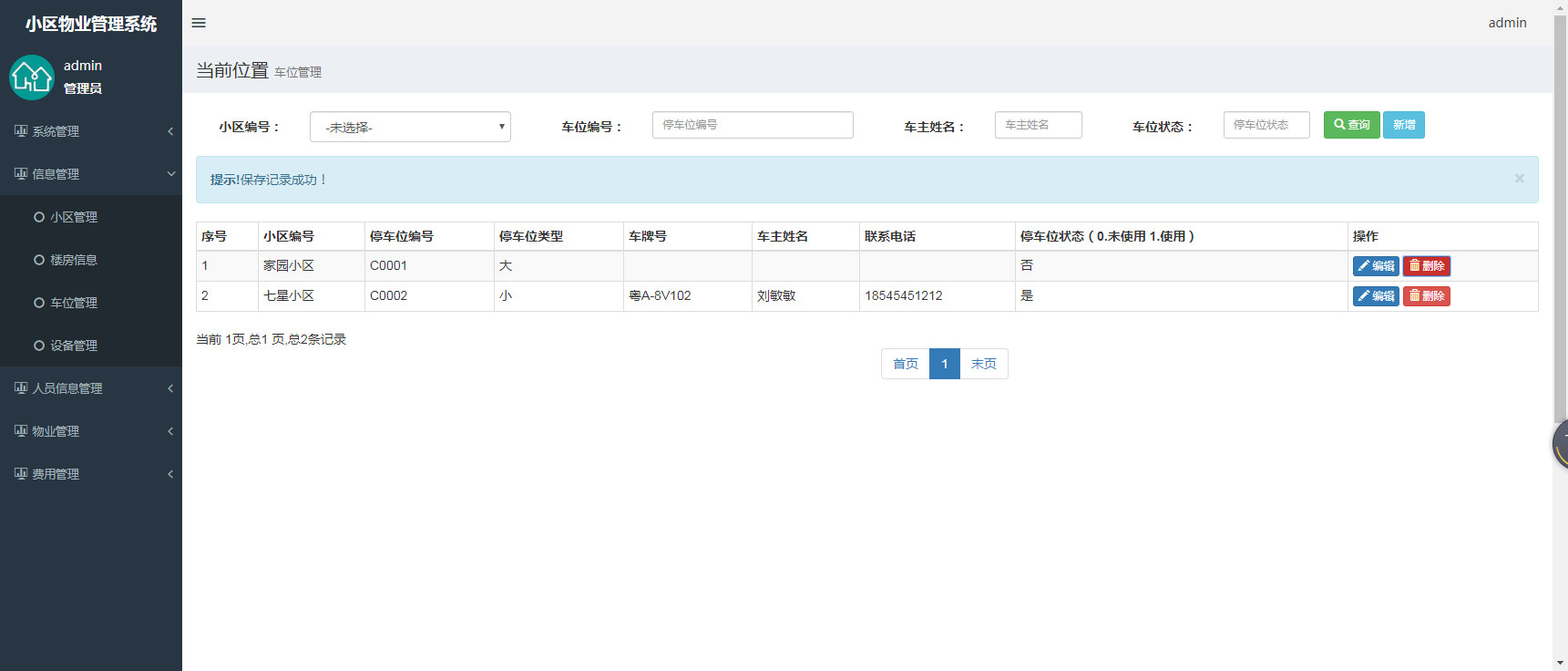Select page 1 in pagination
The height and width of the screenshot is (671, 1568).
pyautogui.click(x=945, y=364)
